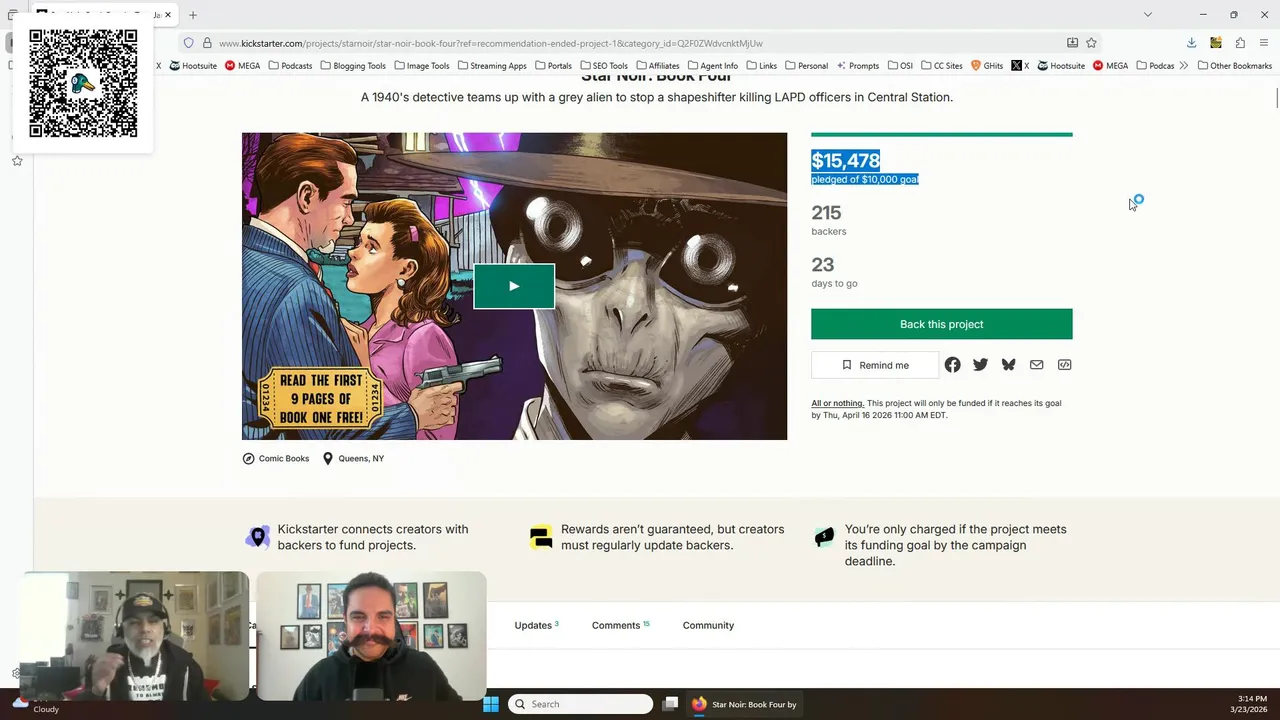Image resolution: width=1280 pixels, height=720 pixels.
Task: Open the Queens, NY location link
Action: (353, 458)
